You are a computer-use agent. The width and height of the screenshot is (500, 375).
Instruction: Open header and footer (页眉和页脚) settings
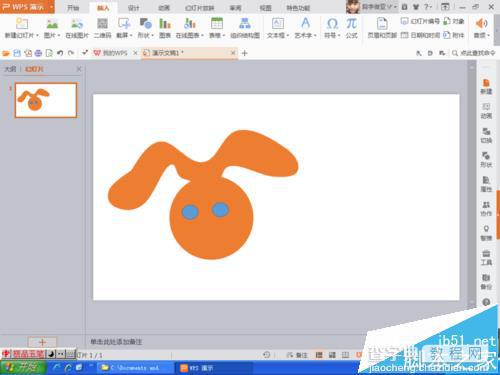pos(382,28)
